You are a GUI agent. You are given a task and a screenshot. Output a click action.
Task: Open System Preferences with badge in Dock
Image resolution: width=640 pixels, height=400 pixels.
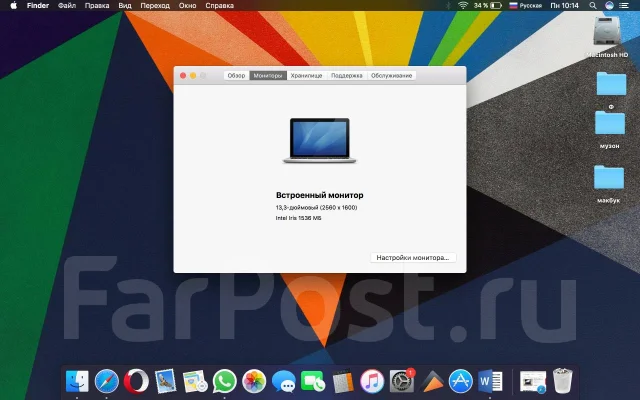click(x=402, y=381)
